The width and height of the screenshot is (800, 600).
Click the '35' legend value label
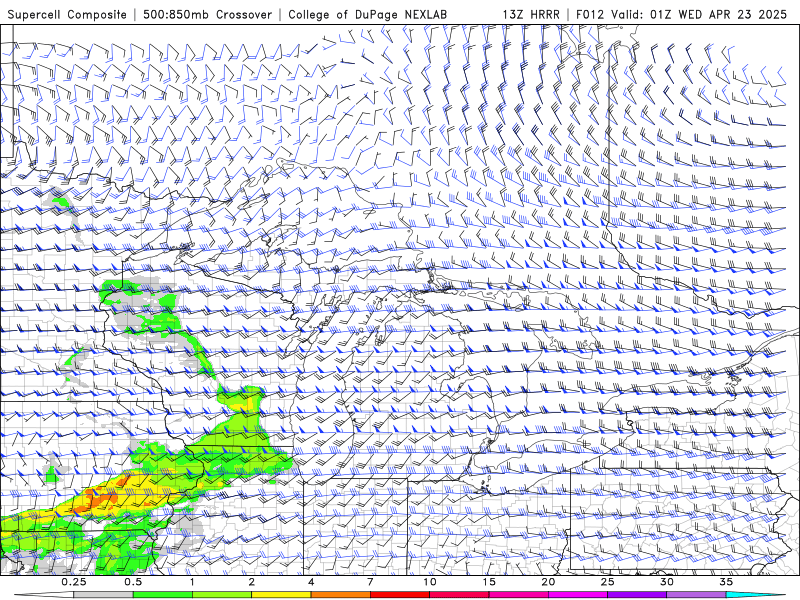(726, 582)
